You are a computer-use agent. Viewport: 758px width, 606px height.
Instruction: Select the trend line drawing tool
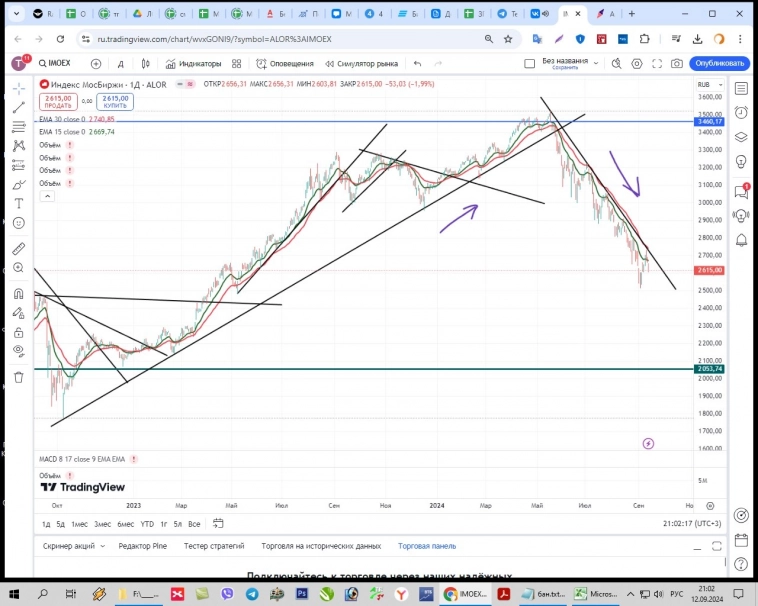[18, 107]
